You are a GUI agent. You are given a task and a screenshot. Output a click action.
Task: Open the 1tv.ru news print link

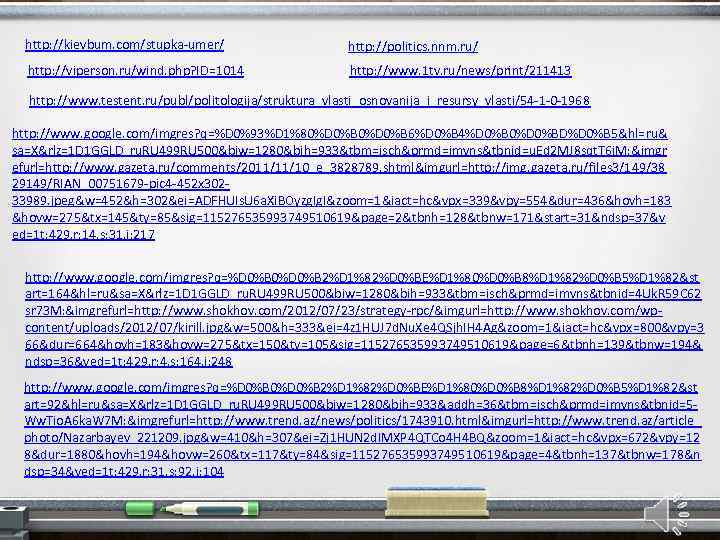[x=460, y=71]
